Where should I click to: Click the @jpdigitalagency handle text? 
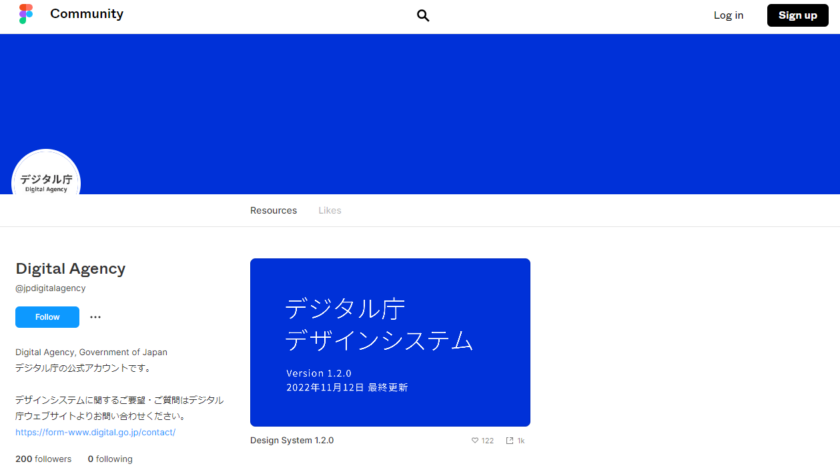point(50,288)
